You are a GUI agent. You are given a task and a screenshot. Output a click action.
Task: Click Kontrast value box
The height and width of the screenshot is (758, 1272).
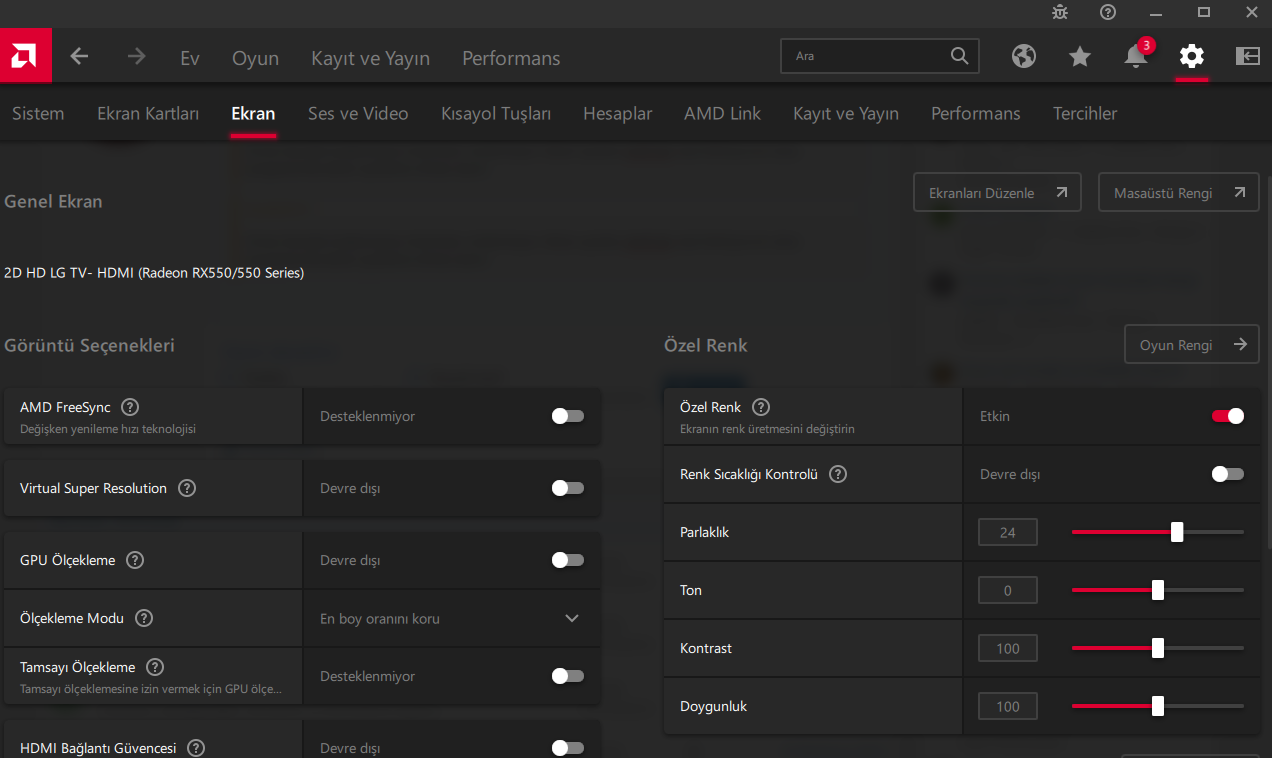tap(1008, 648)
